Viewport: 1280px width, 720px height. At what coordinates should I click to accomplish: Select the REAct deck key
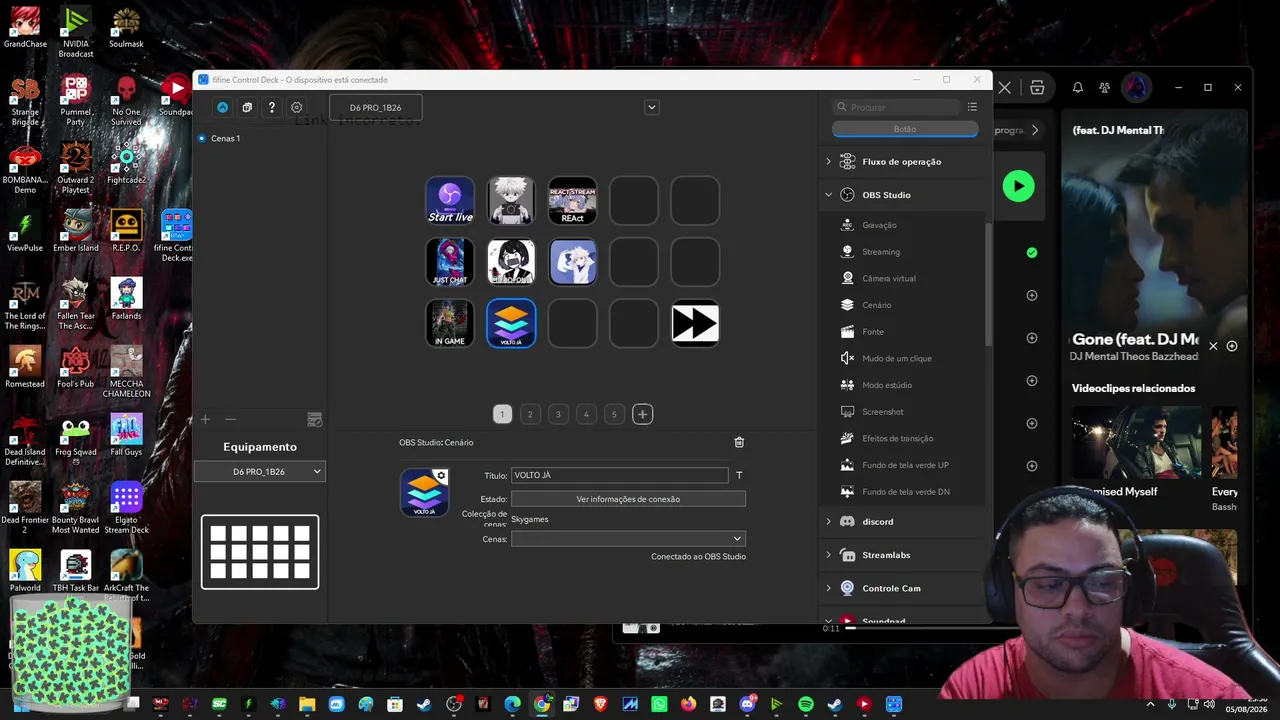click(x=572, y=201)
